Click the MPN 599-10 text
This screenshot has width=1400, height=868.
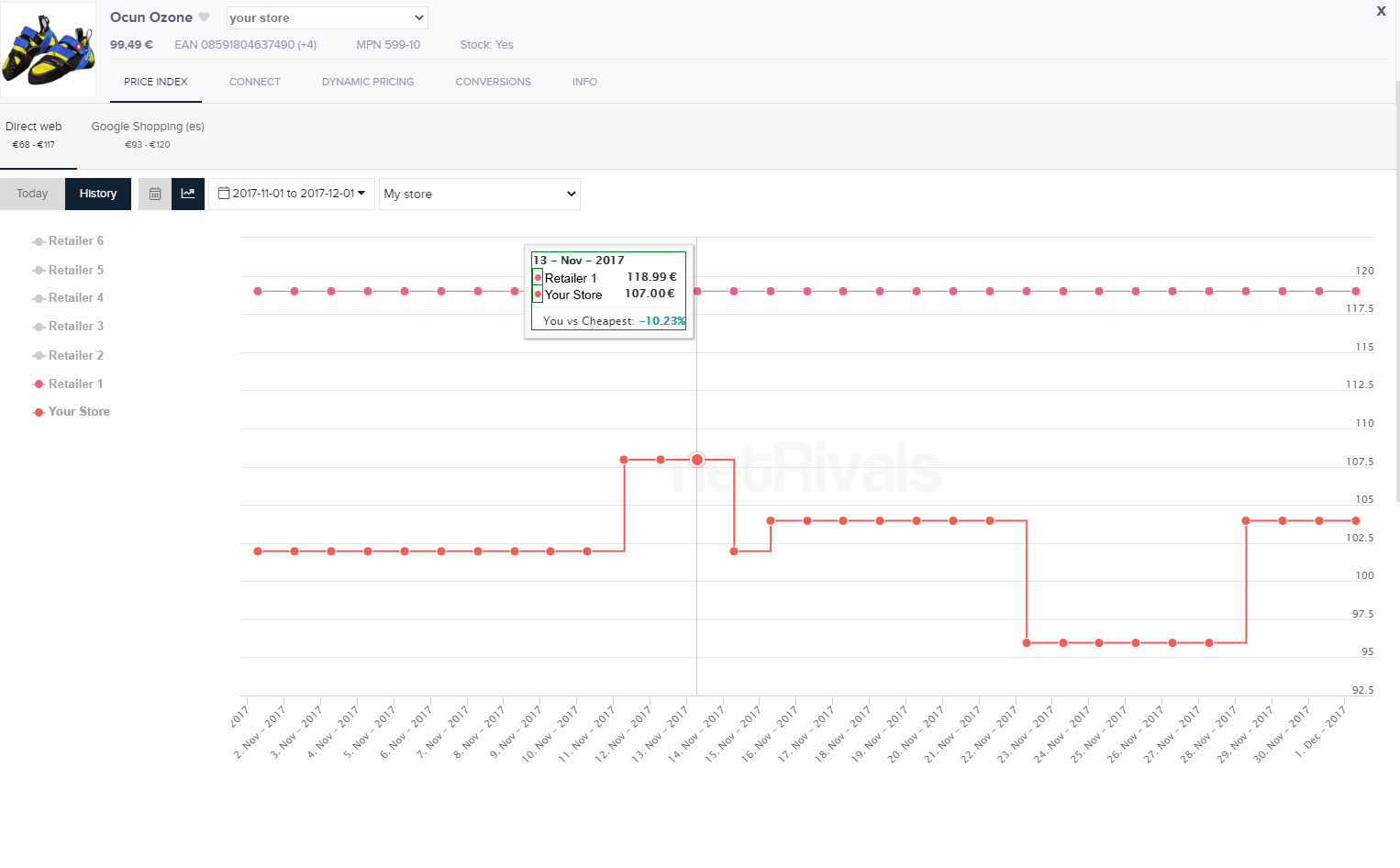click(388, 44)
